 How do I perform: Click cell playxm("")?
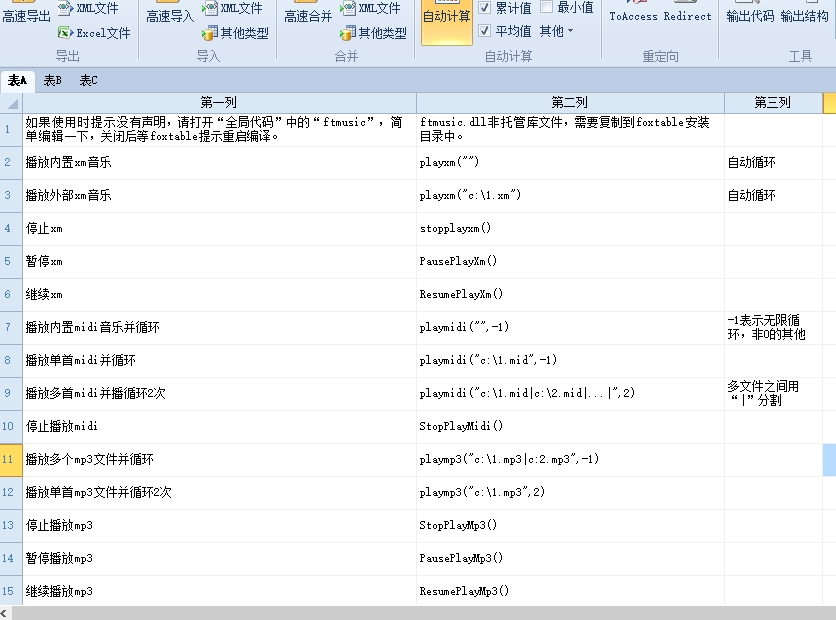(570, 163)
